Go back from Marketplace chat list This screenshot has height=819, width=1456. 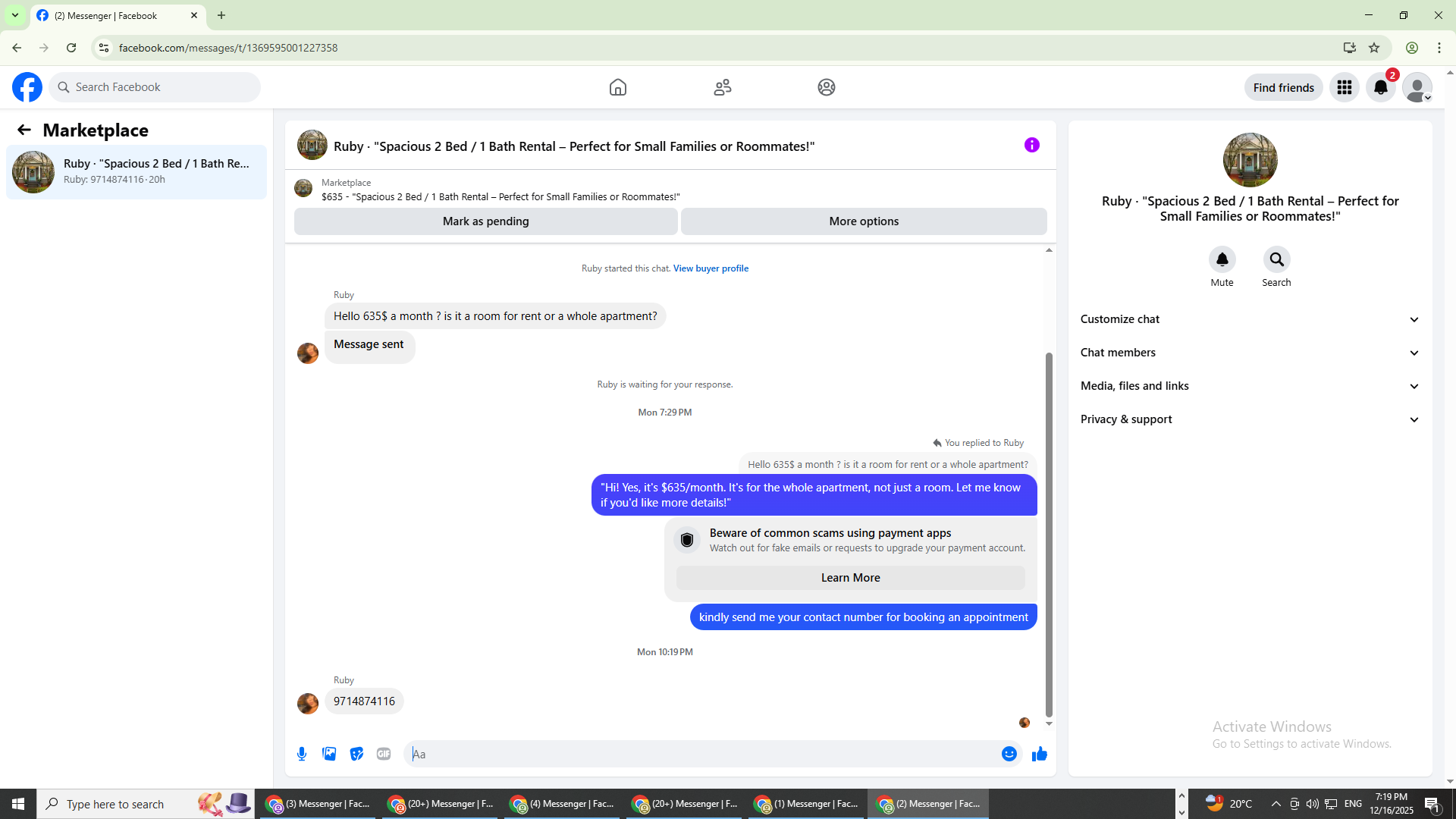click(24, 130)
